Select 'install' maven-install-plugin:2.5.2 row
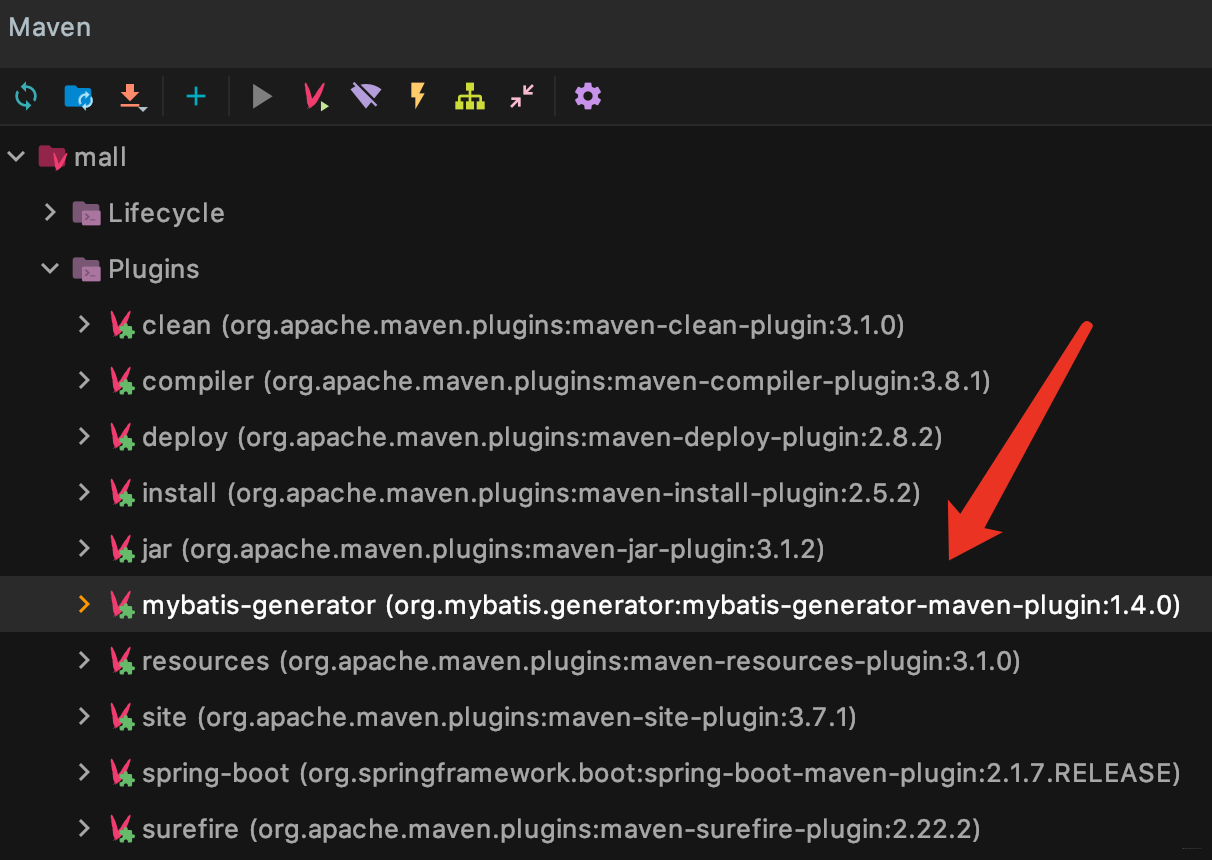This screenshot has width=1212, height=860. pos(606,493)
